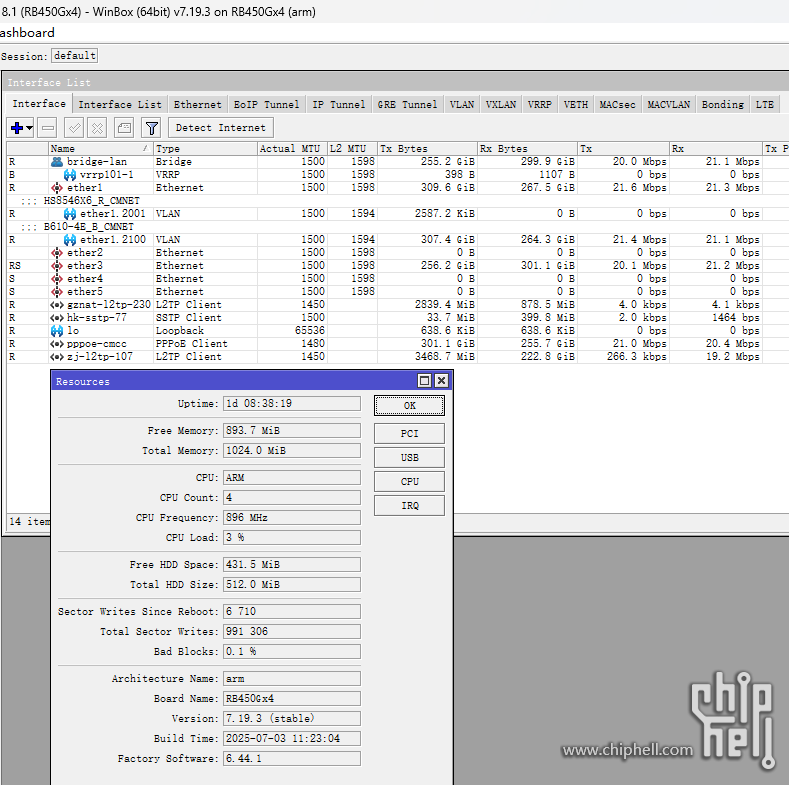Open the VRRP tab

[x=539, y=105]
